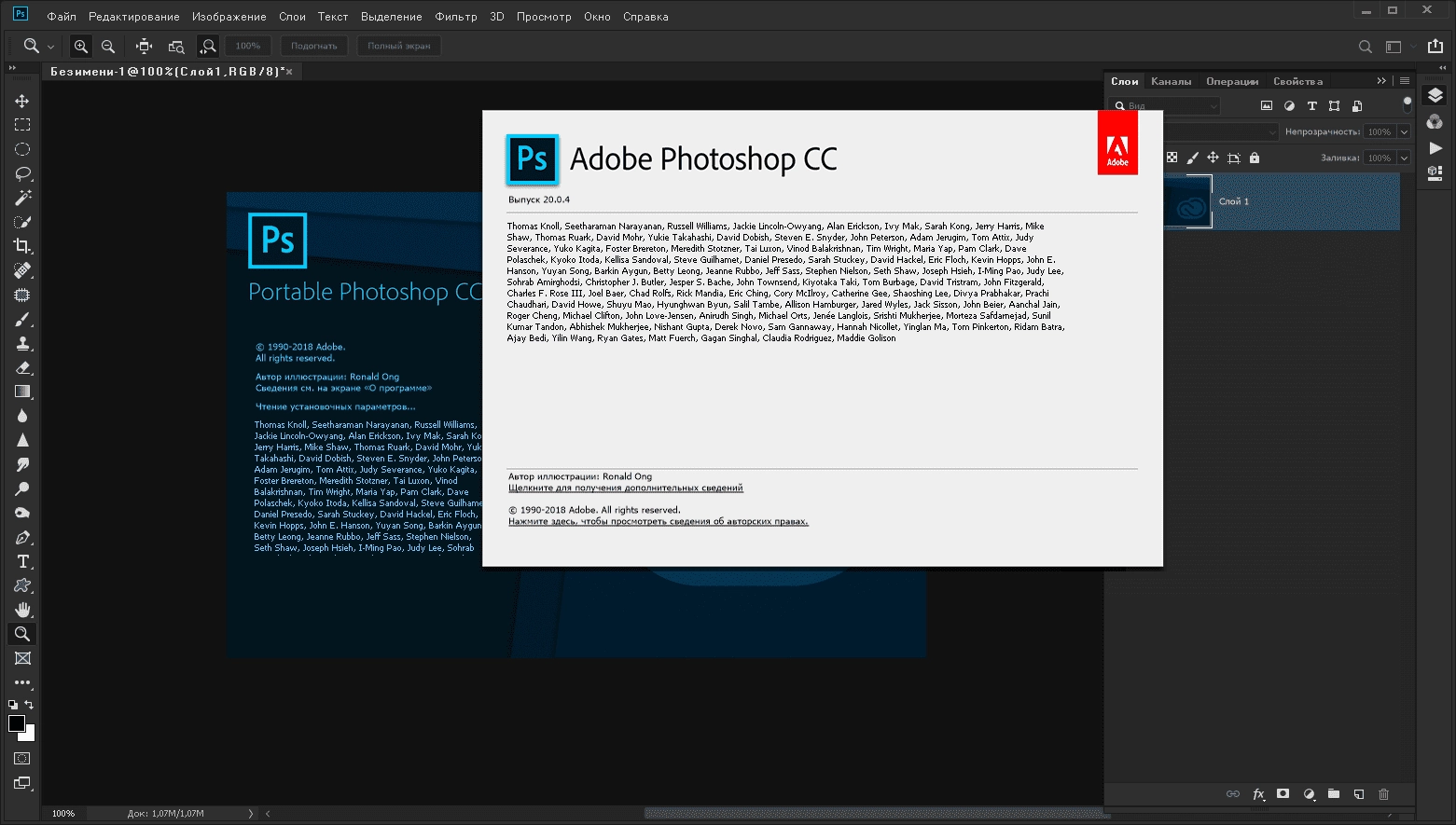This screenshot has width=1456, height=825.
Task: Click the Delete layer trash icon
Action: (1384, 794)
